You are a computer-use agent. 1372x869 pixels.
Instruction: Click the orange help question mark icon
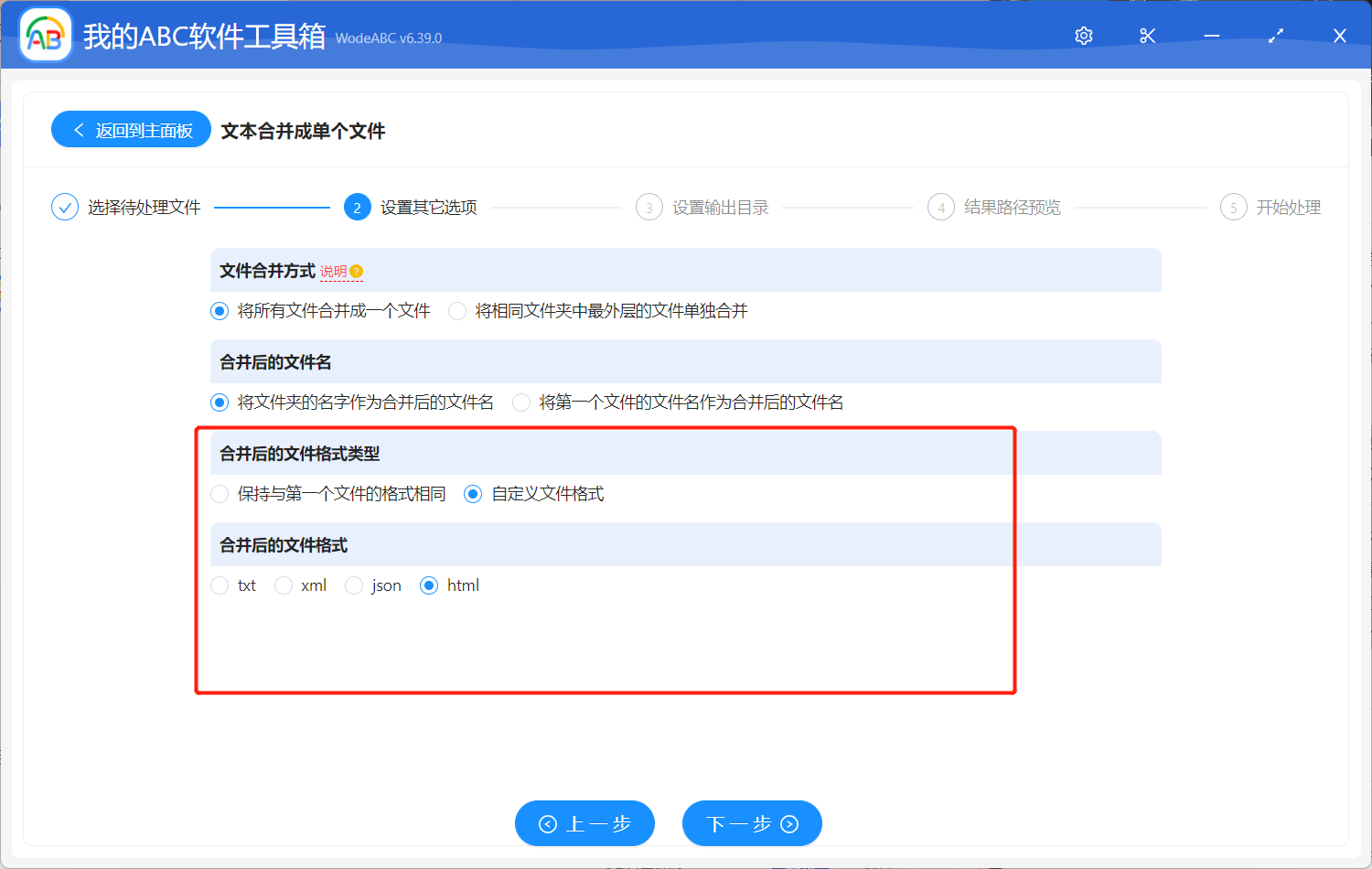(x=357, y=272)
